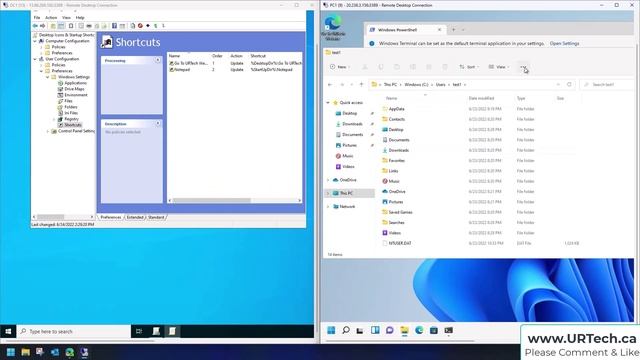
Task: Click the Forward arrow in GPO editor toolbar
Action: [42, 26]
